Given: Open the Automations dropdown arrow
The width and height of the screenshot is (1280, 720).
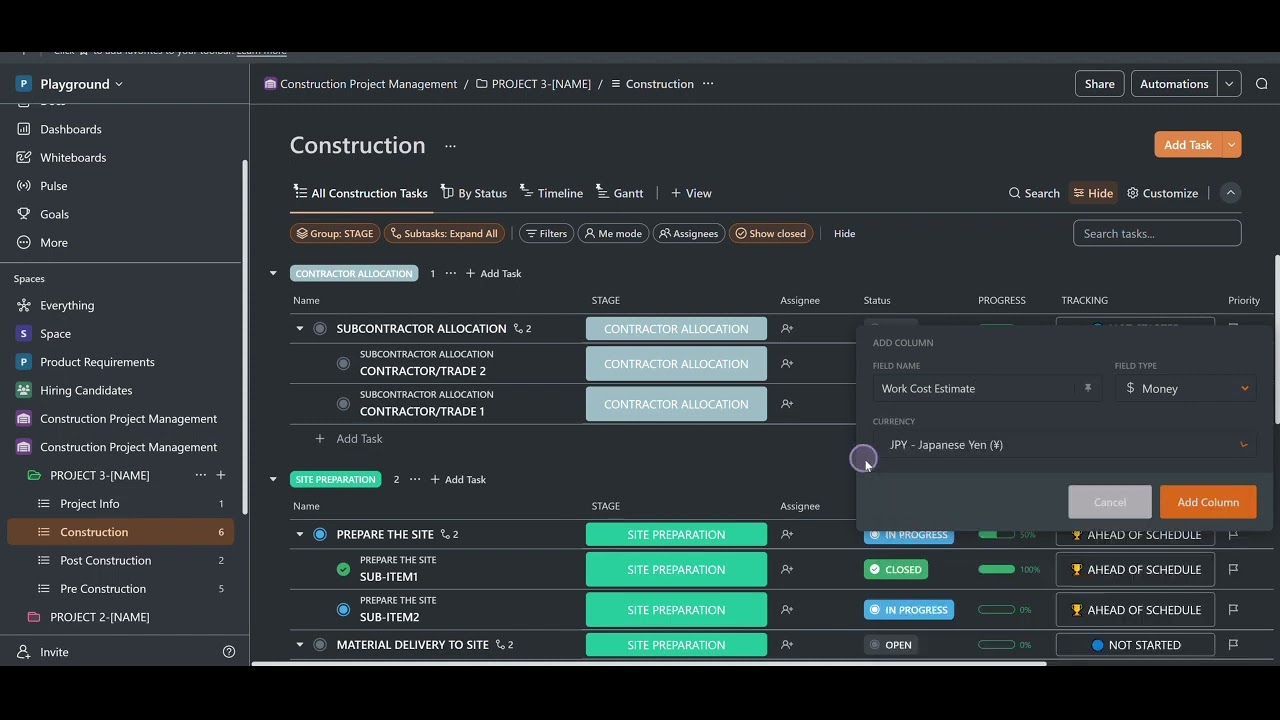Looking at the screenshot, I should 1230,84.
